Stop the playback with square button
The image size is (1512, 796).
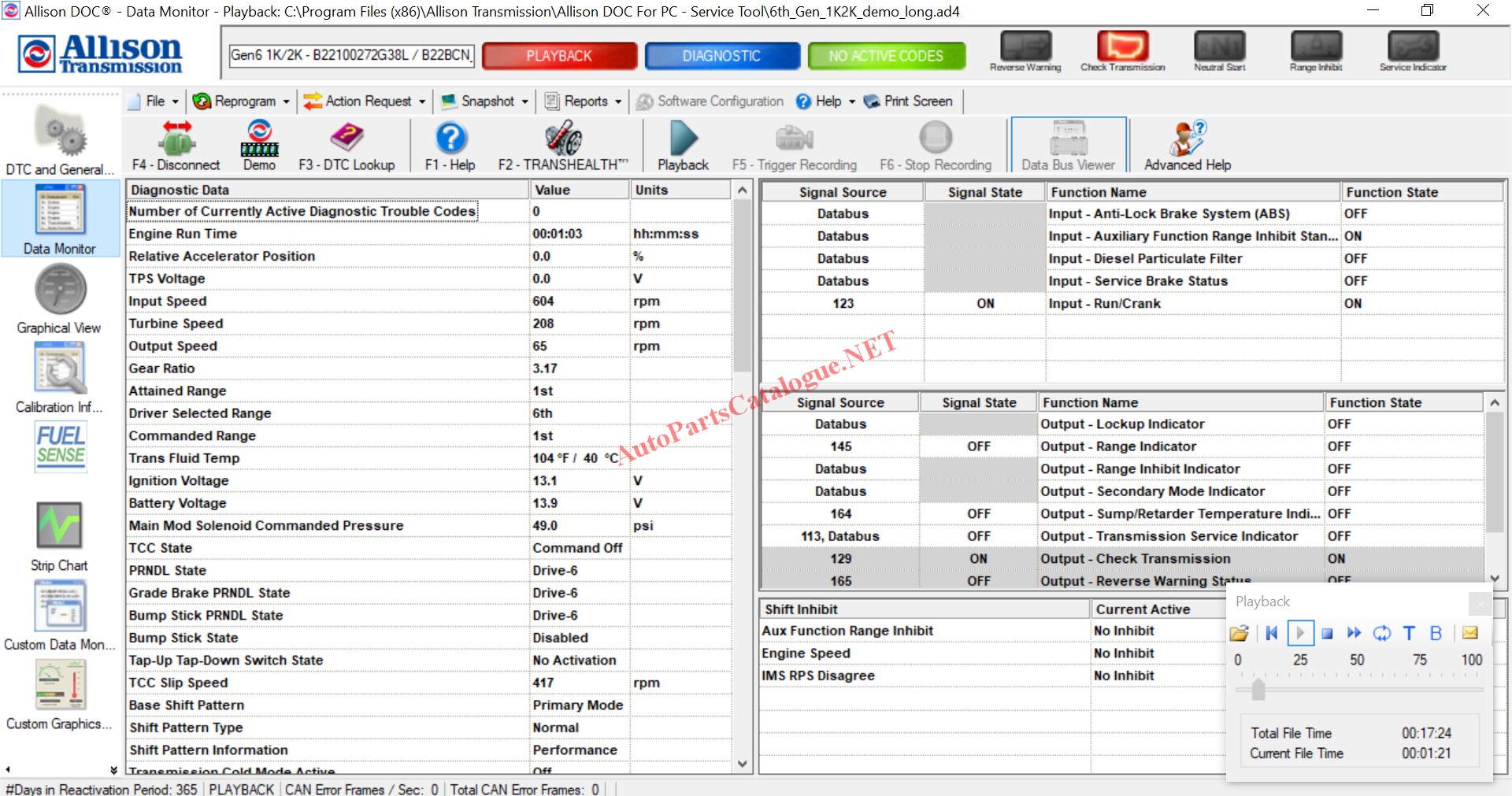pos(1327,633)
